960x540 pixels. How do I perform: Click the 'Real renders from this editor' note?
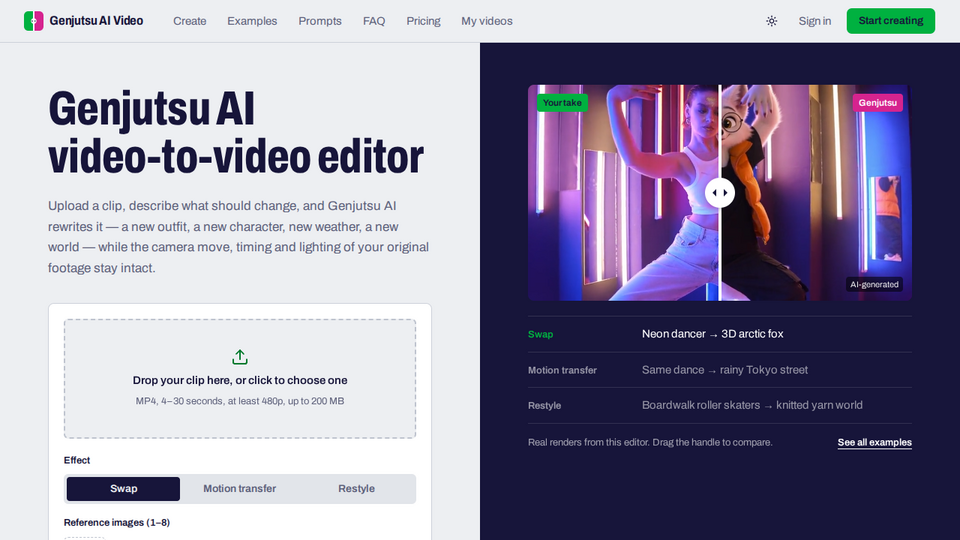coord(650,442)
